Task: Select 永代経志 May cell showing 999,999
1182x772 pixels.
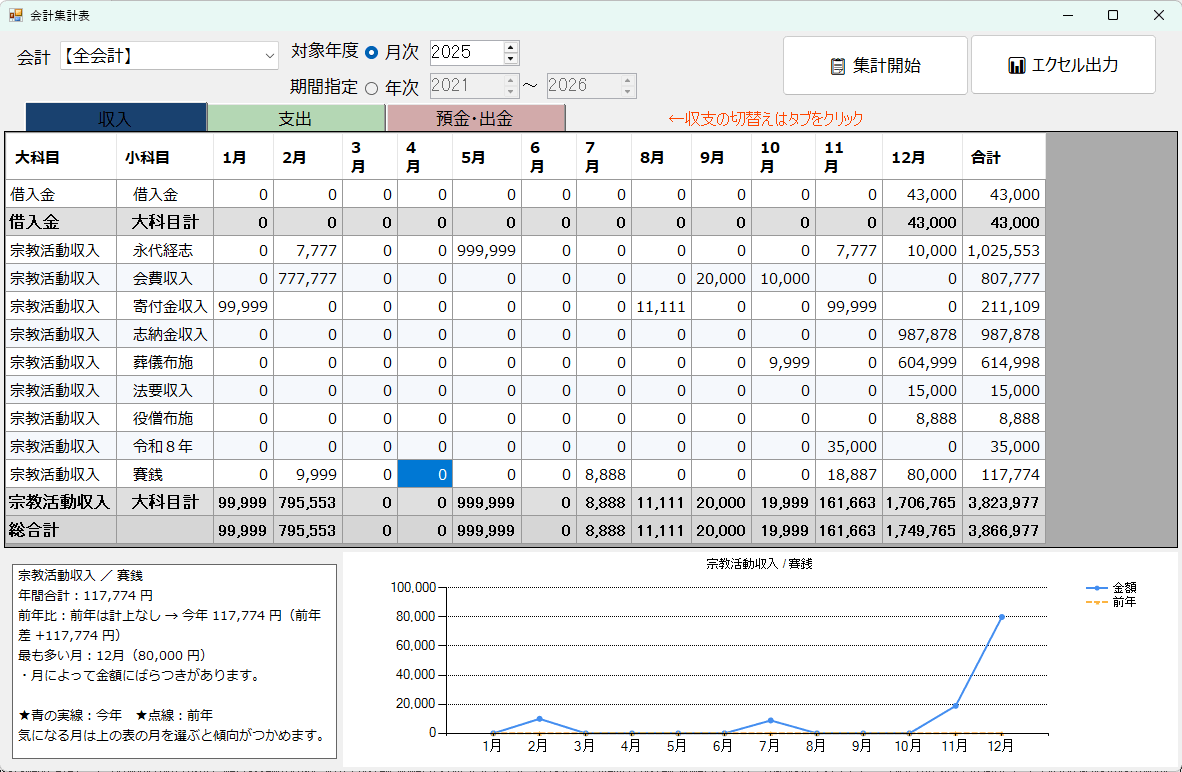Action: [486, 250]
